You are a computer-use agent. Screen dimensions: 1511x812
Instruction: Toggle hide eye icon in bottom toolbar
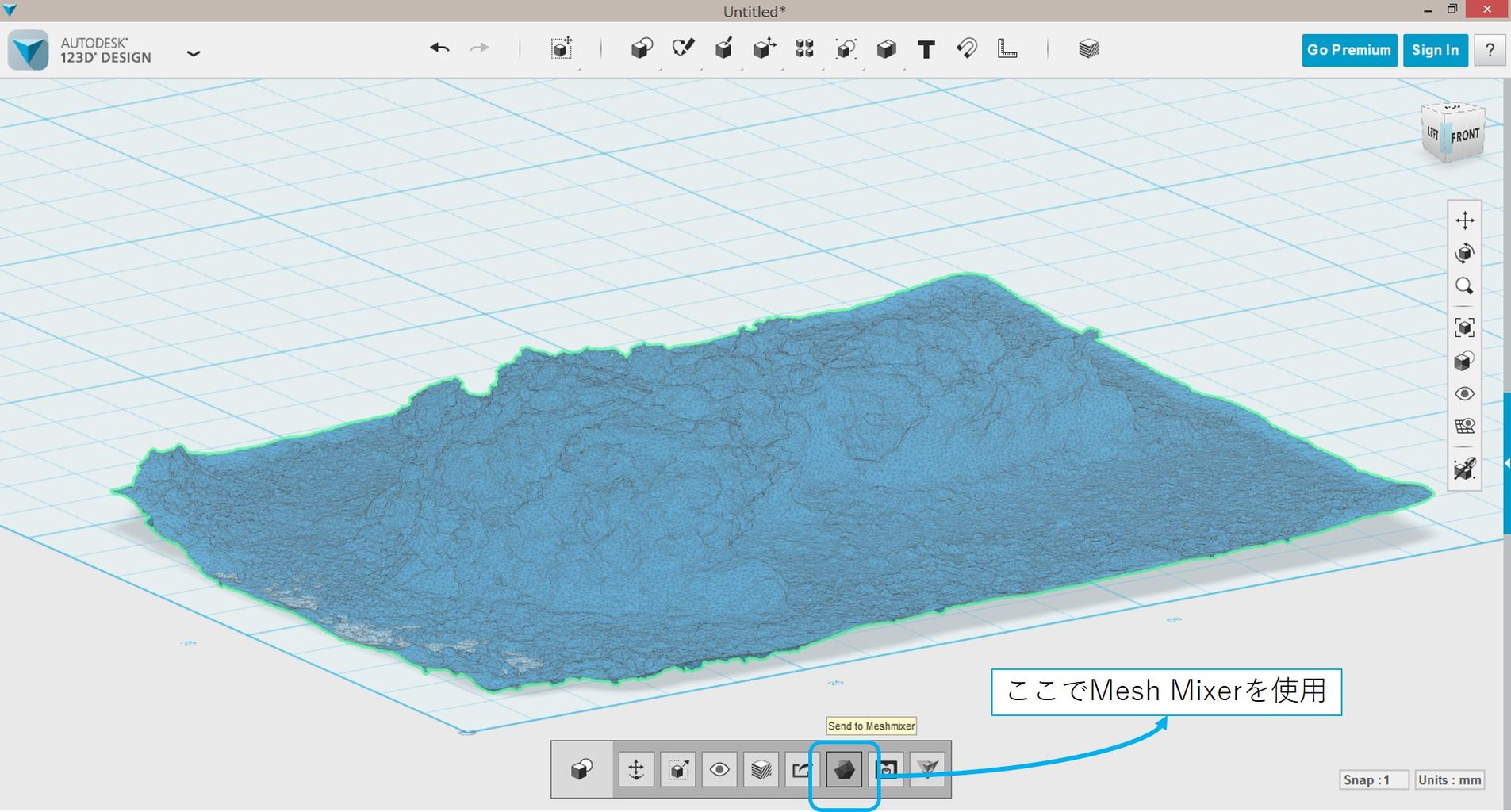pos(719,769)
